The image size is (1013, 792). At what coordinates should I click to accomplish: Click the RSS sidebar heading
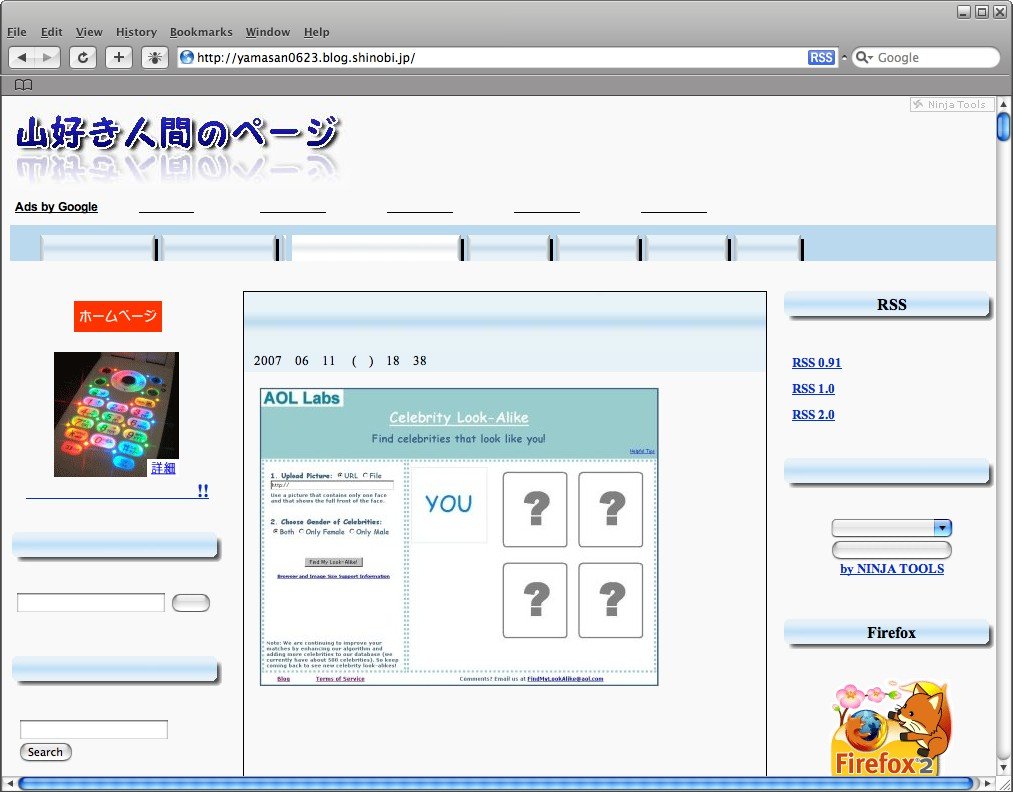pyautogui.click(x=886, y=305)
